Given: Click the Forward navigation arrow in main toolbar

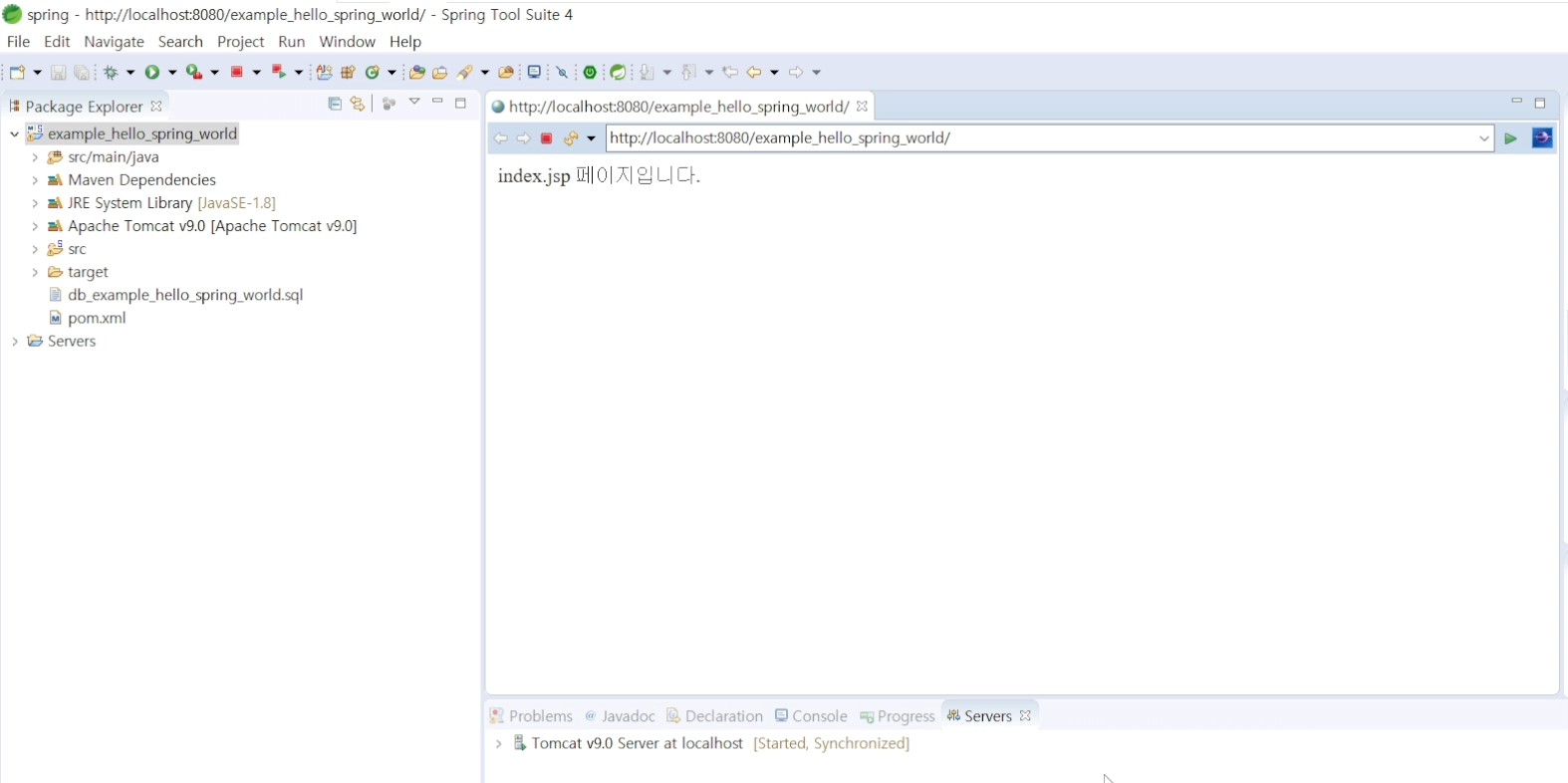Looking at the screenshot, I should [x=795, y=72].
